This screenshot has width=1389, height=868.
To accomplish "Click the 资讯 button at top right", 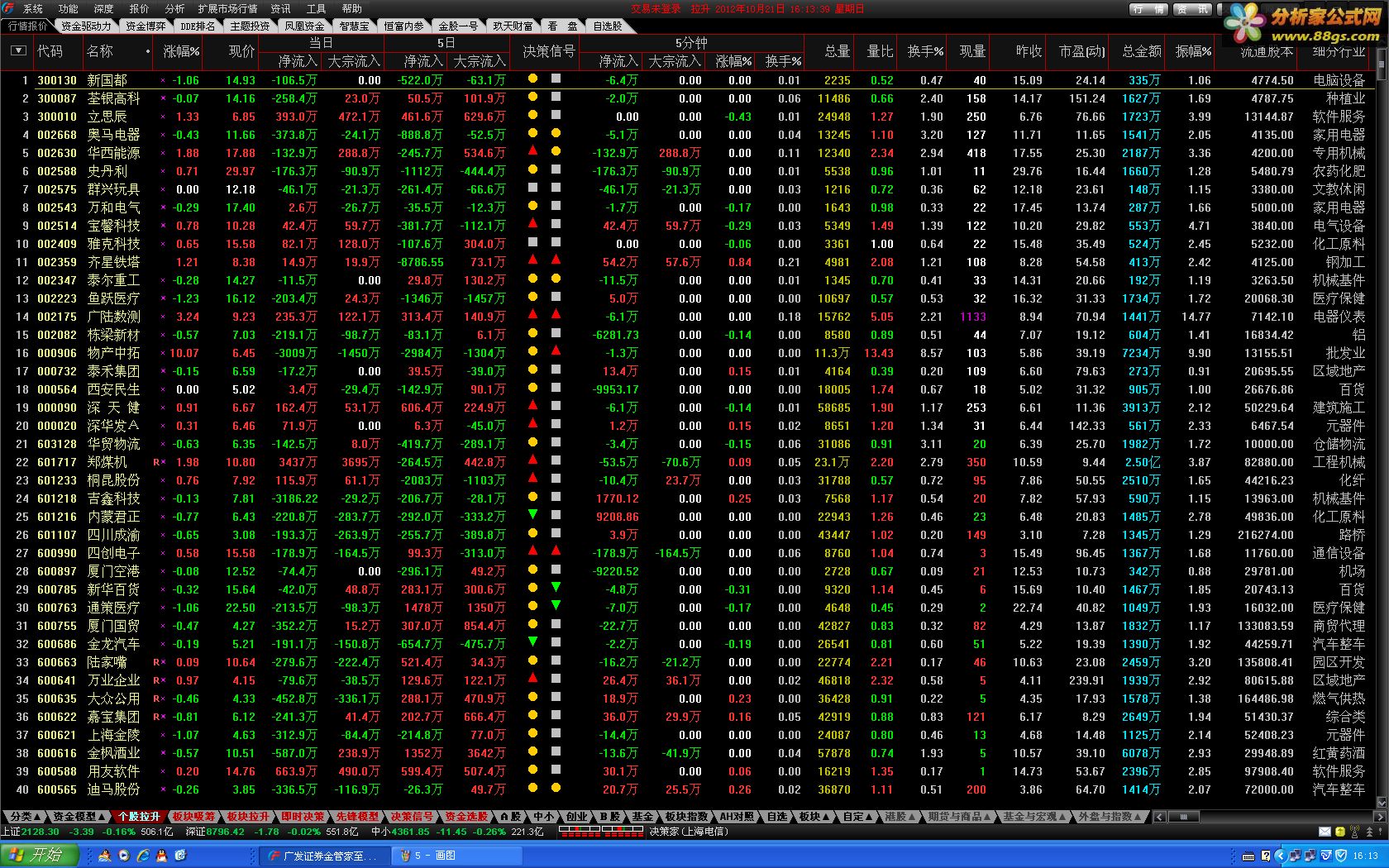I will (x=1193, y=9).
